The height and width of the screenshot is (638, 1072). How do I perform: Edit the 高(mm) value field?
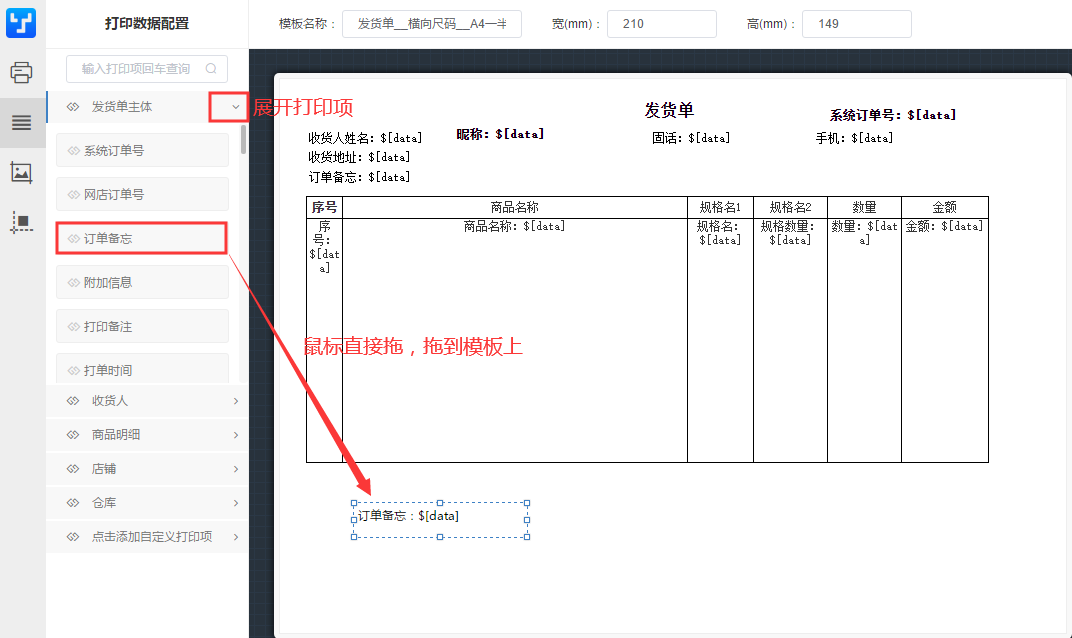[856, 24]
